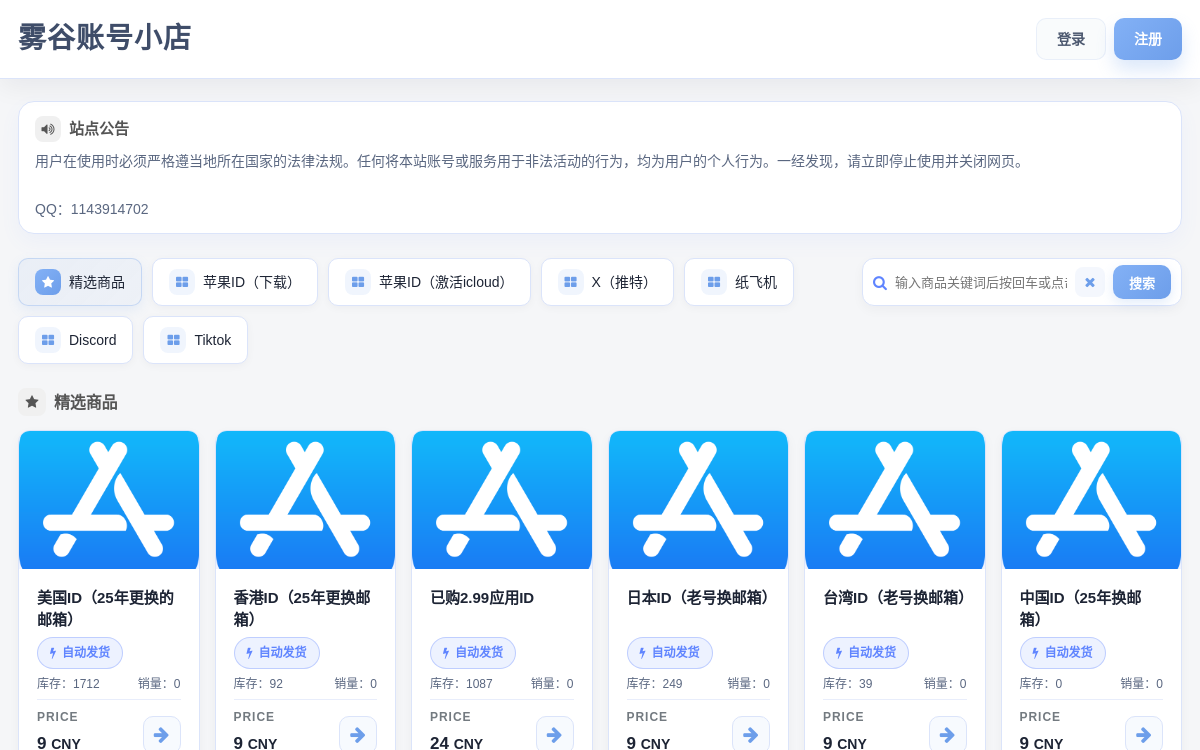Viewport: 1200px width, 750px height.
Task: Switch to the X（推特） category
Action: coord(607,282)
